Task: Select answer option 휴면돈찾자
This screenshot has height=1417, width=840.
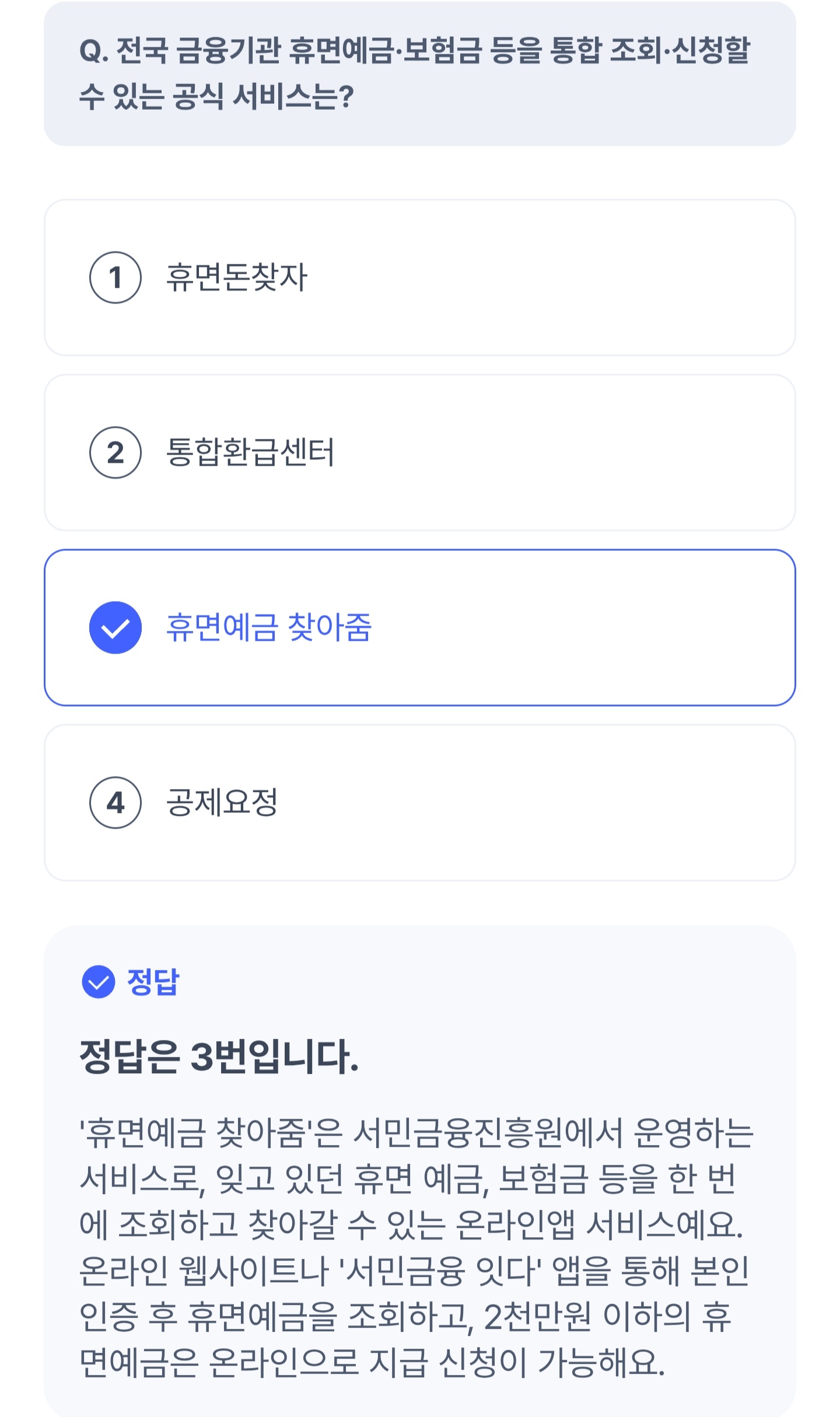Action: pyautogui.click(x=236, y=277)
